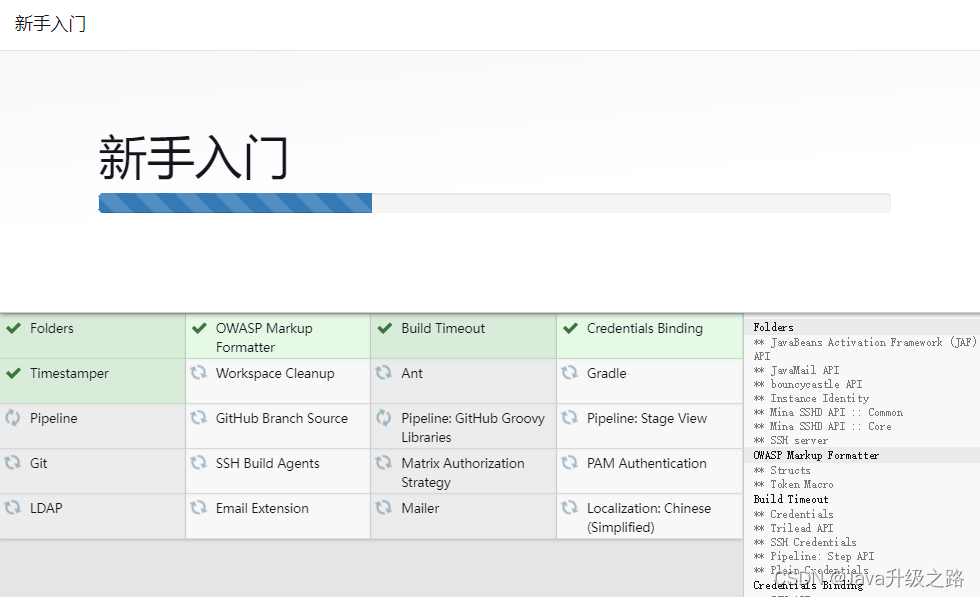
Task: Click the small 新手入门 header title
Action: click(50, 24)
